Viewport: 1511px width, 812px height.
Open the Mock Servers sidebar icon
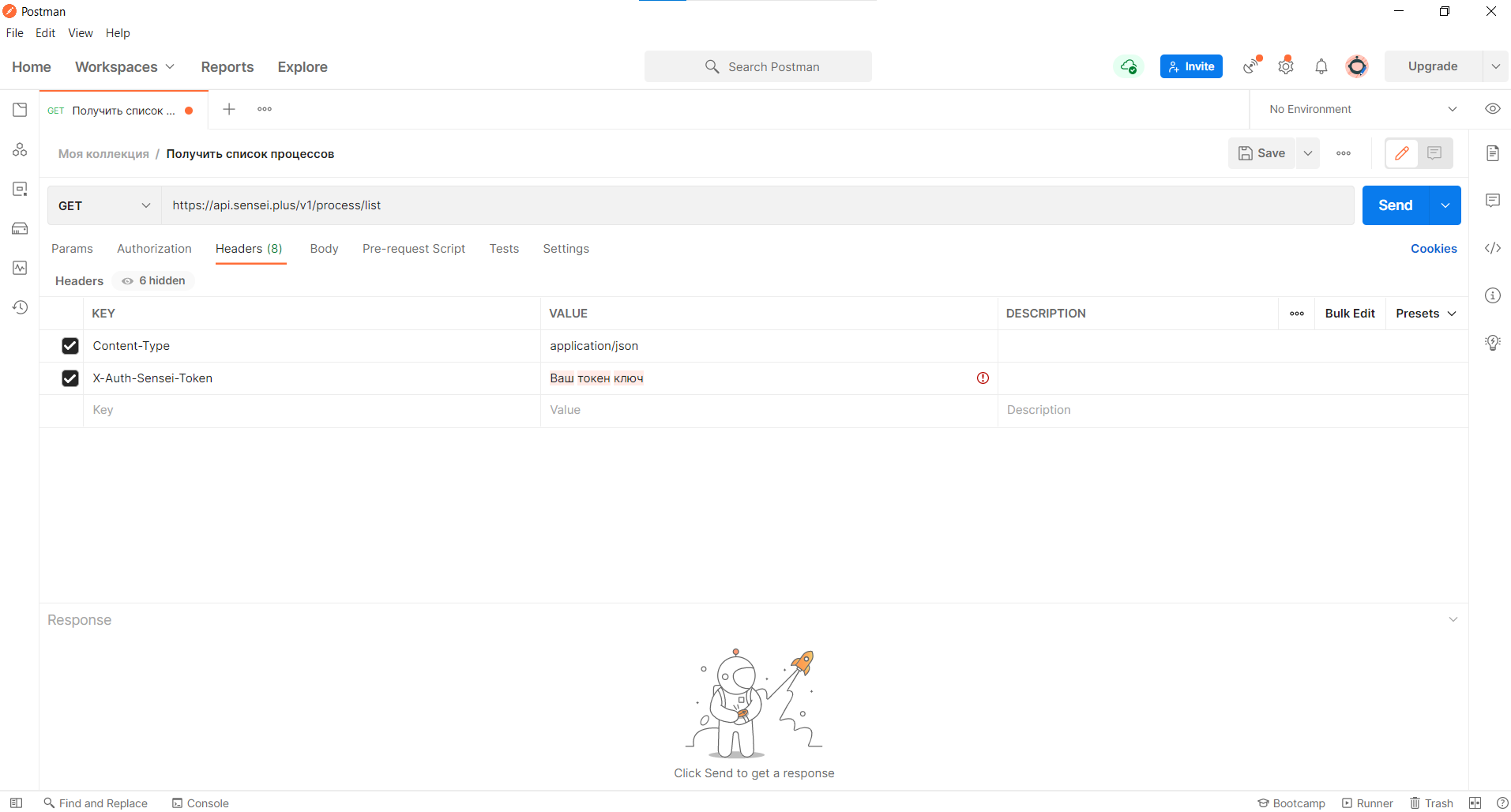click(20, 228)
